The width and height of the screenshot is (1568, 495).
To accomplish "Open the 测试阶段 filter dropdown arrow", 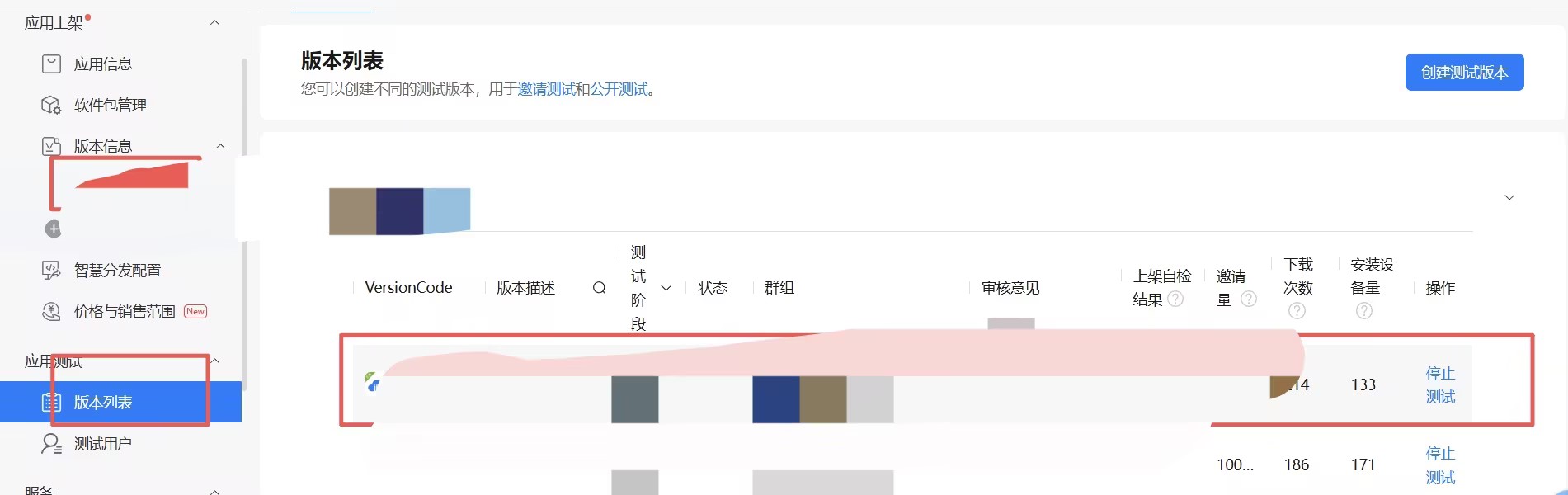I will click(666, 288).
